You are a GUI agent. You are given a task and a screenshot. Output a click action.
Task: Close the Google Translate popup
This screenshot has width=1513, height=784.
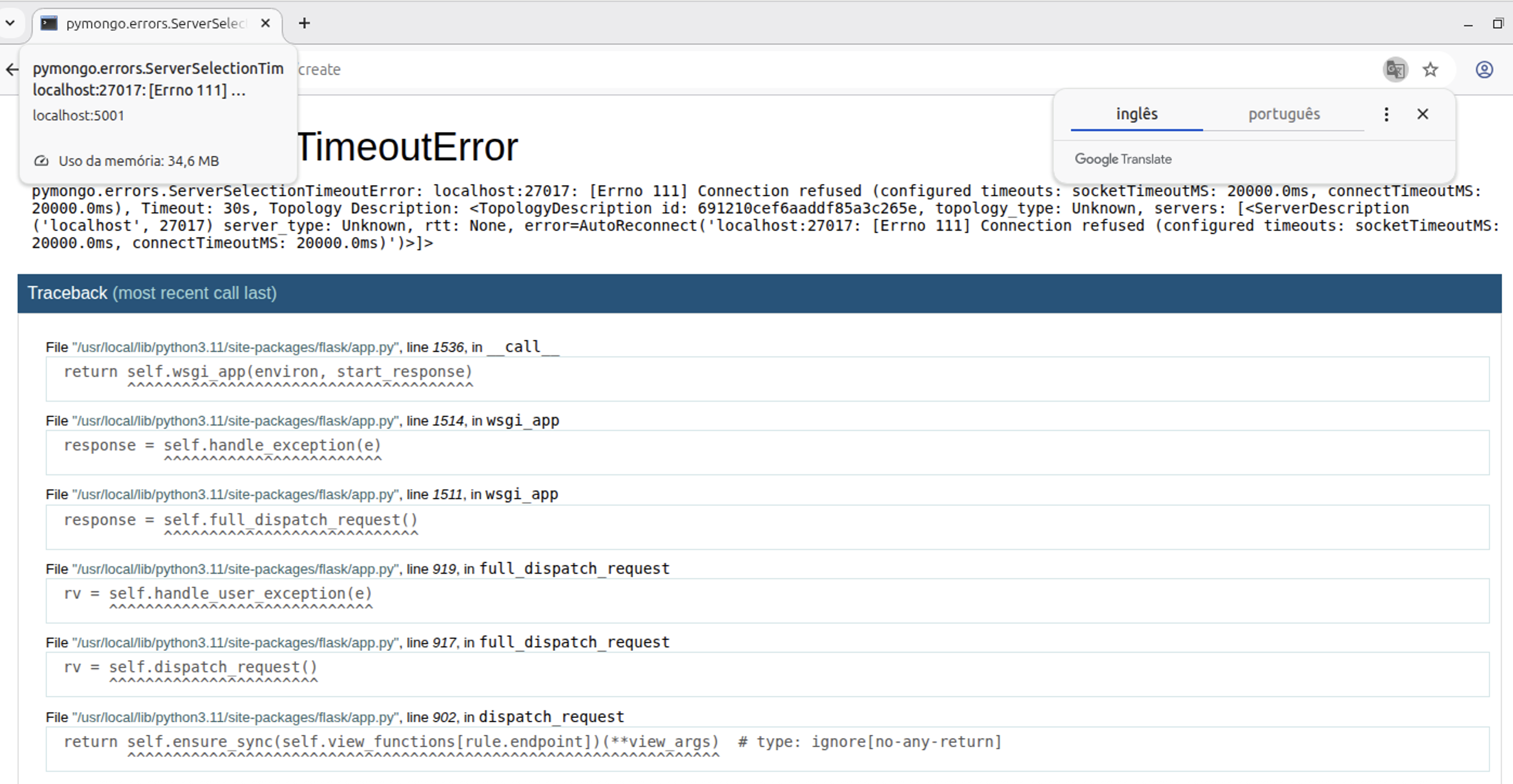1422,114
